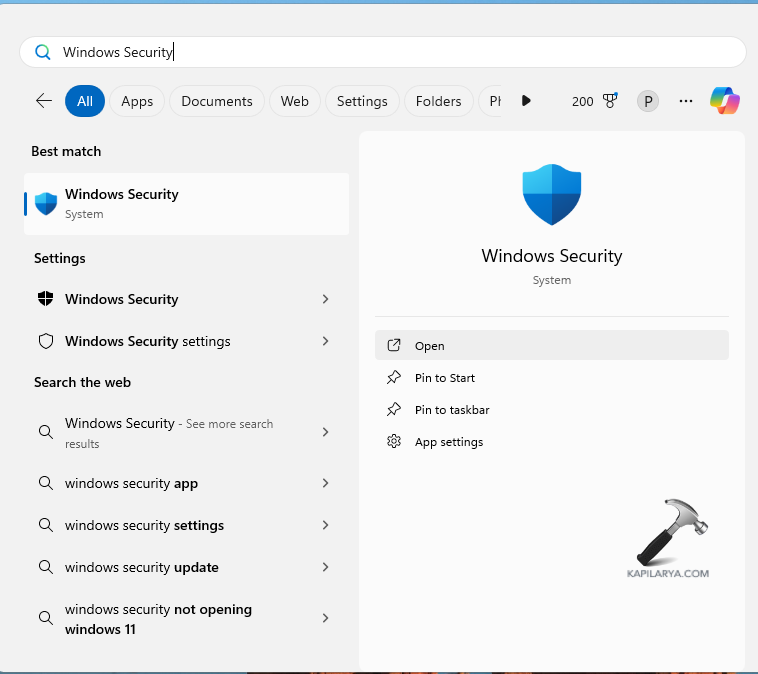758x674 pixels.
Task: Open the three-dot more options menu
Action: (x=685, y=101)
